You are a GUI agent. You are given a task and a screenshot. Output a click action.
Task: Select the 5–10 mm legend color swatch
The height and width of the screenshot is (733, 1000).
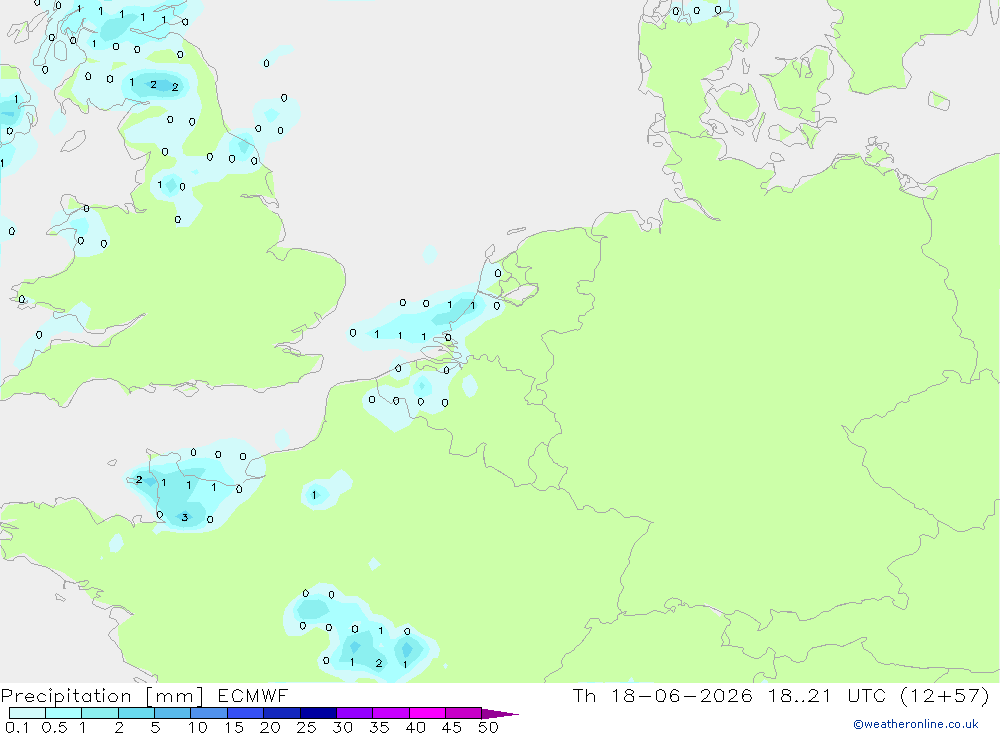click(x=172, y=713)
